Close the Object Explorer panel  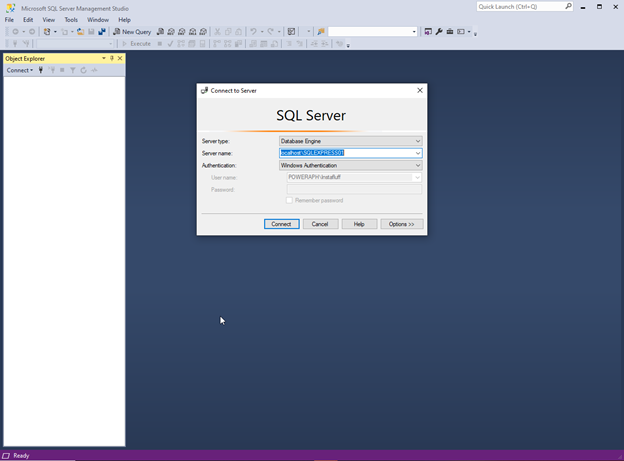120,59
